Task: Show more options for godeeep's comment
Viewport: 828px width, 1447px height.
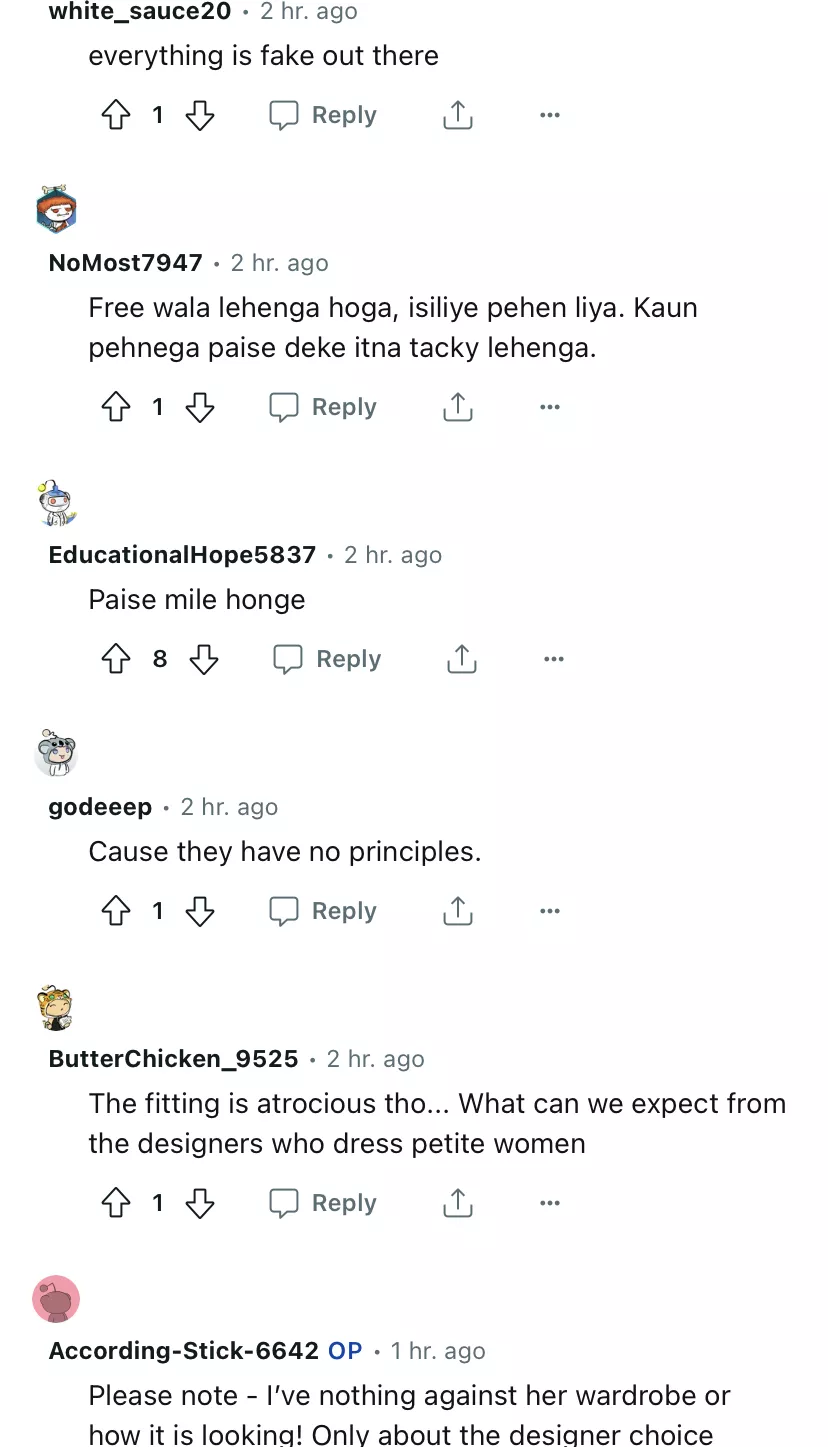Action: point(549,912)
